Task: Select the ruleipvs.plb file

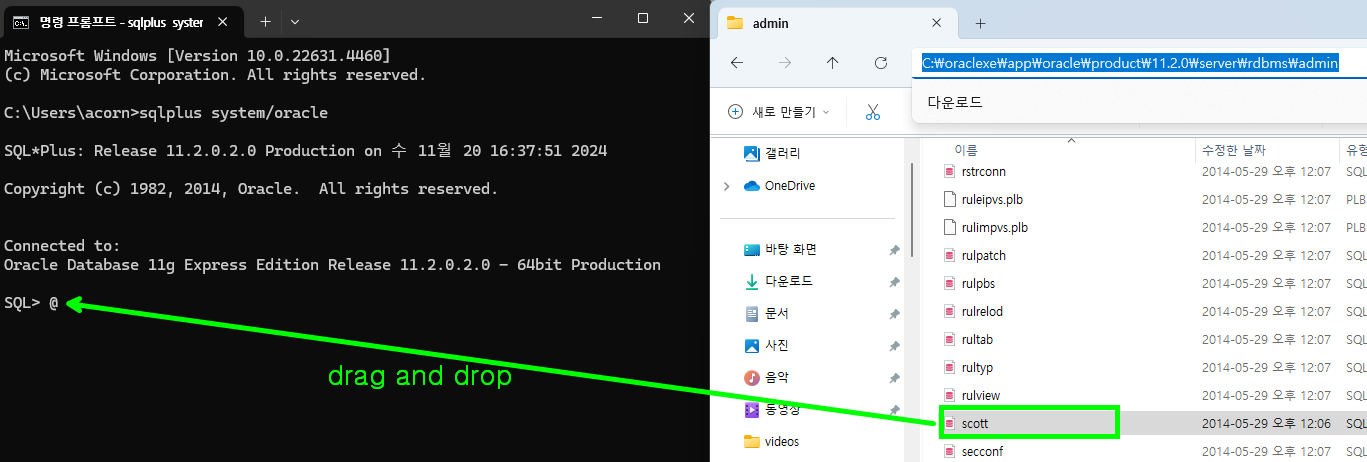Action: pyautogui.click(x=993, y=199)
